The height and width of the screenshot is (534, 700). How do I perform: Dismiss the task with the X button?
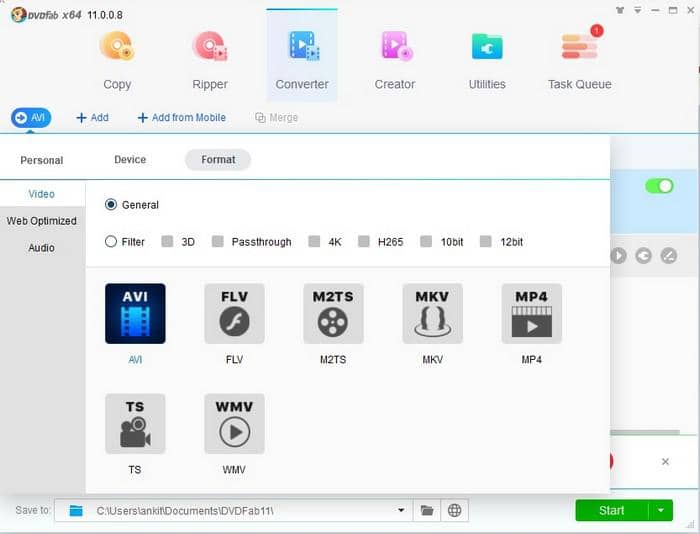665,461
